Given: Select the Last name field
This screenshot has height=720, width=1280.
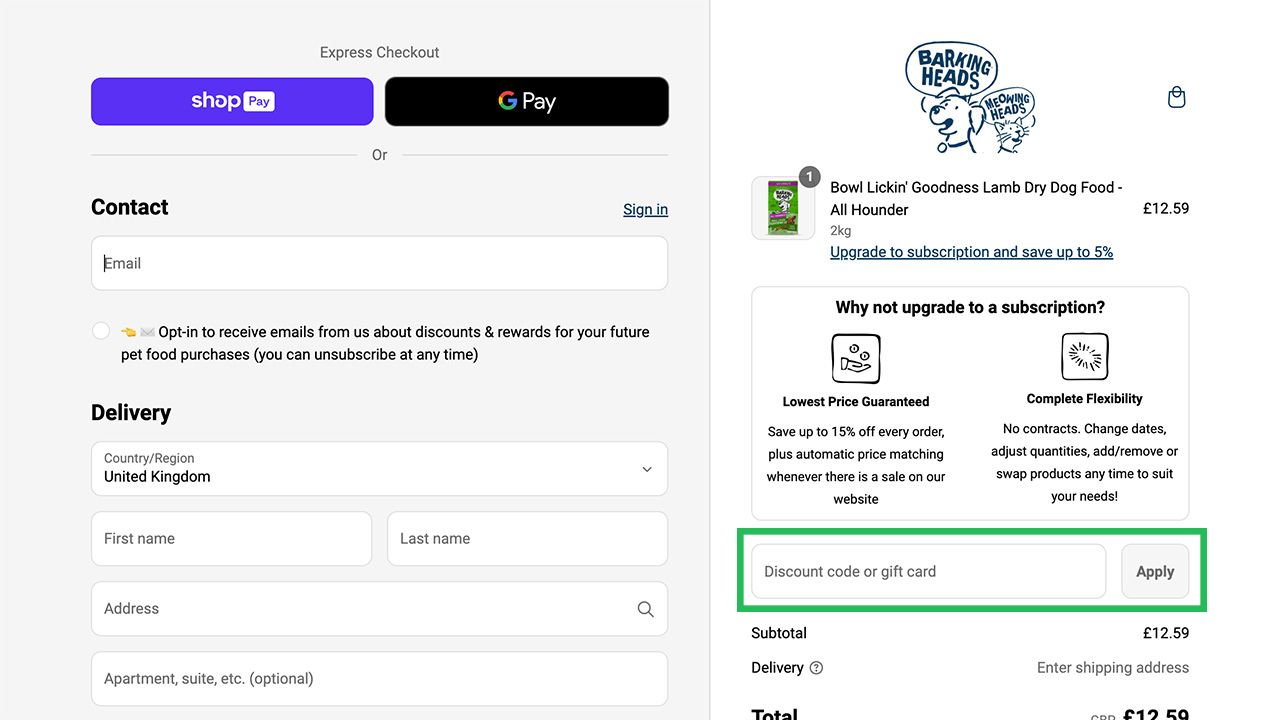Looking at the screenshot, I should (527, 539).
